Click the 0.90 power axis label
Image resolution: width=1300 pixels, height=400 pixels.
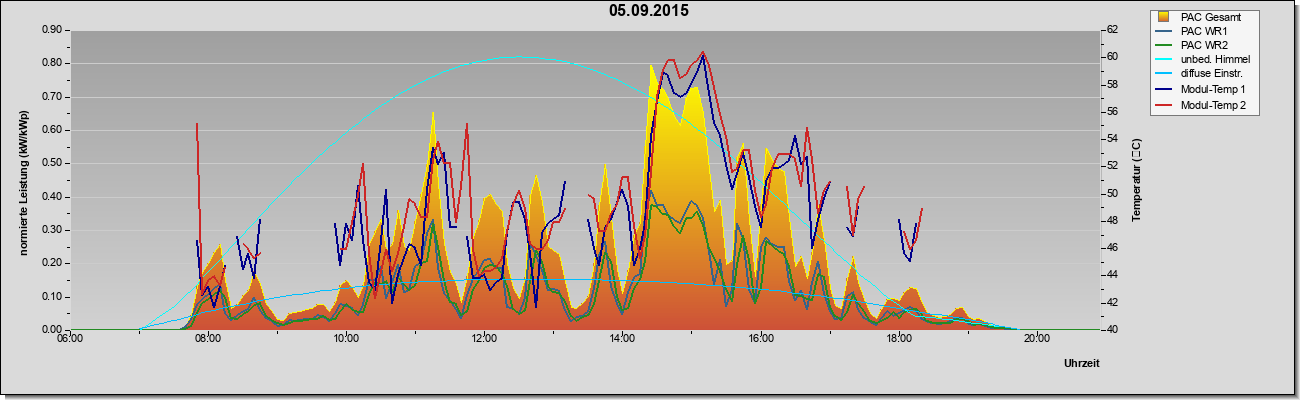pyautogui.click(x=52, y=30)
